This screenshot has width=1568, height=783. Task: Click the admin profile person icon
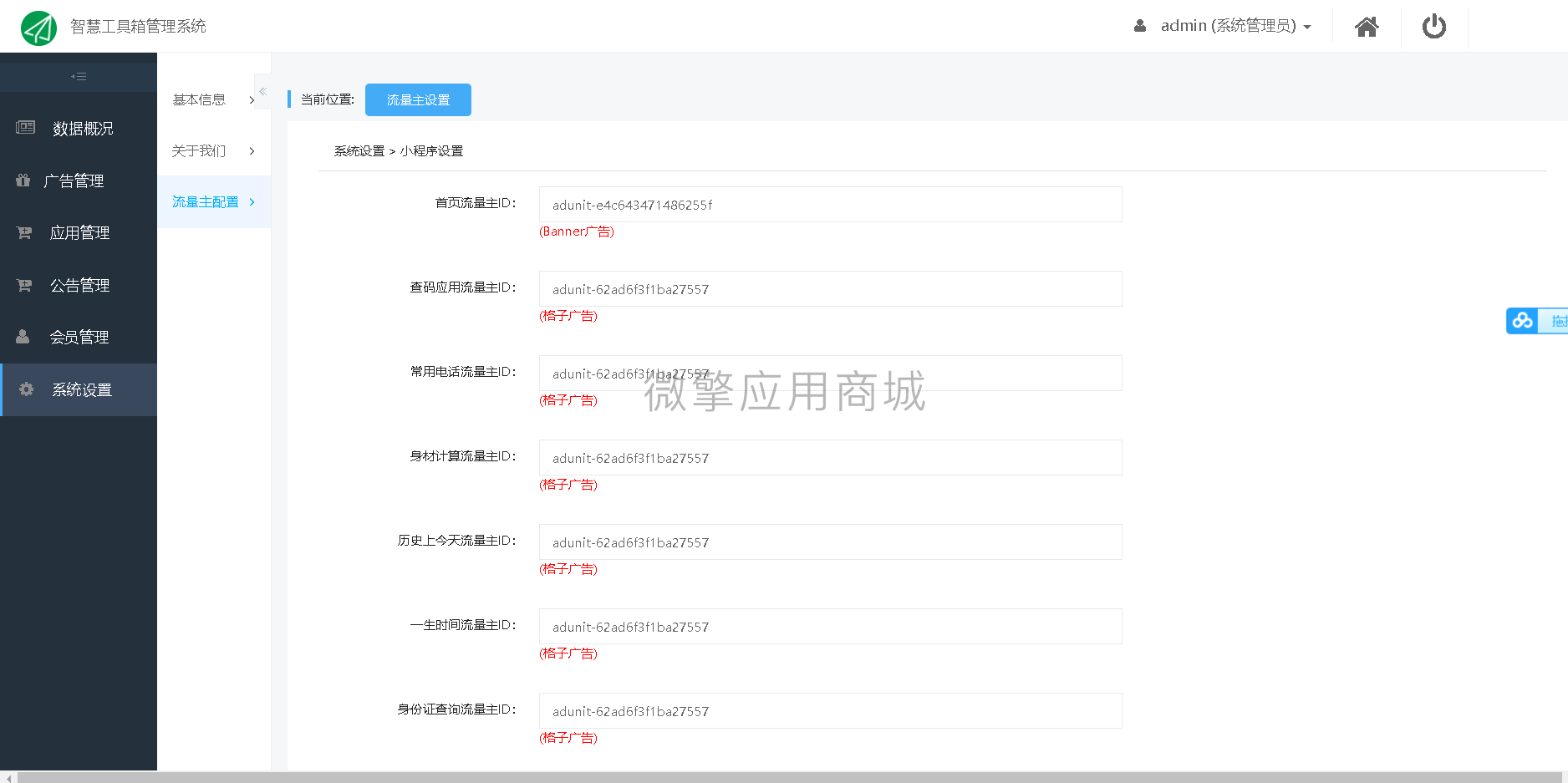[1140, 26]
